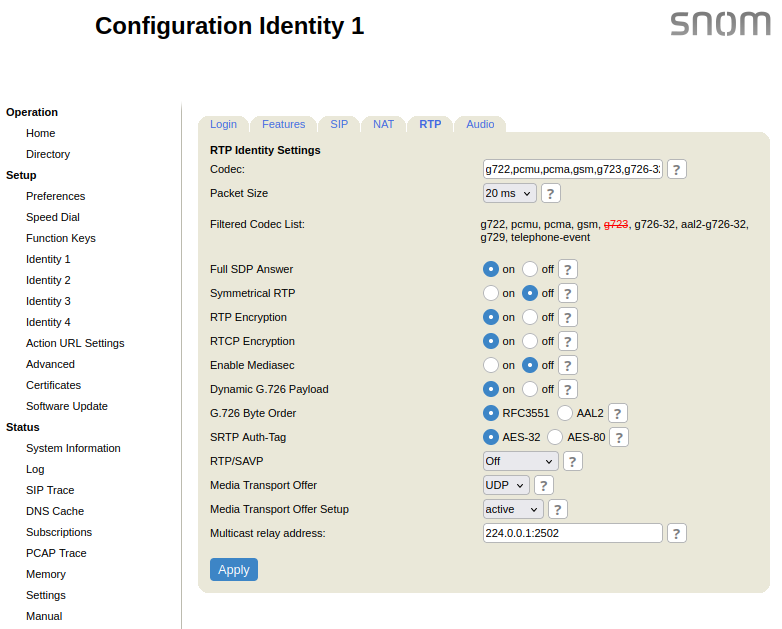Show help for SRTP Auth-Tag
The height and width of the screenshot is (629, 782).
[x=619, y=437]
